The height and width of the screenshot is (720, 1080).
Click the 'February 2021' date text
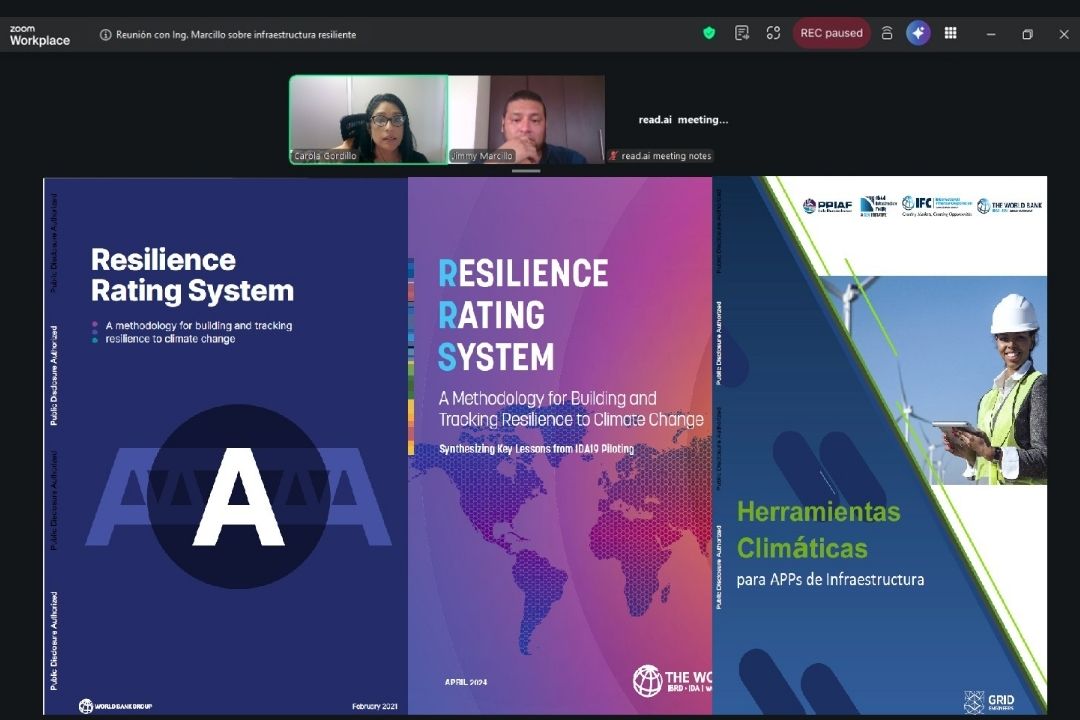(x=375, y=706)
